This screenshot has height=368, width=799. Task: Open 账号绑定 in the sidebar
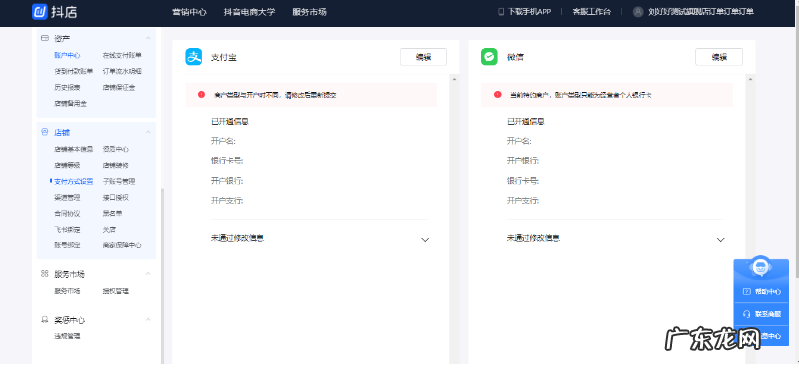coord(67,245)
